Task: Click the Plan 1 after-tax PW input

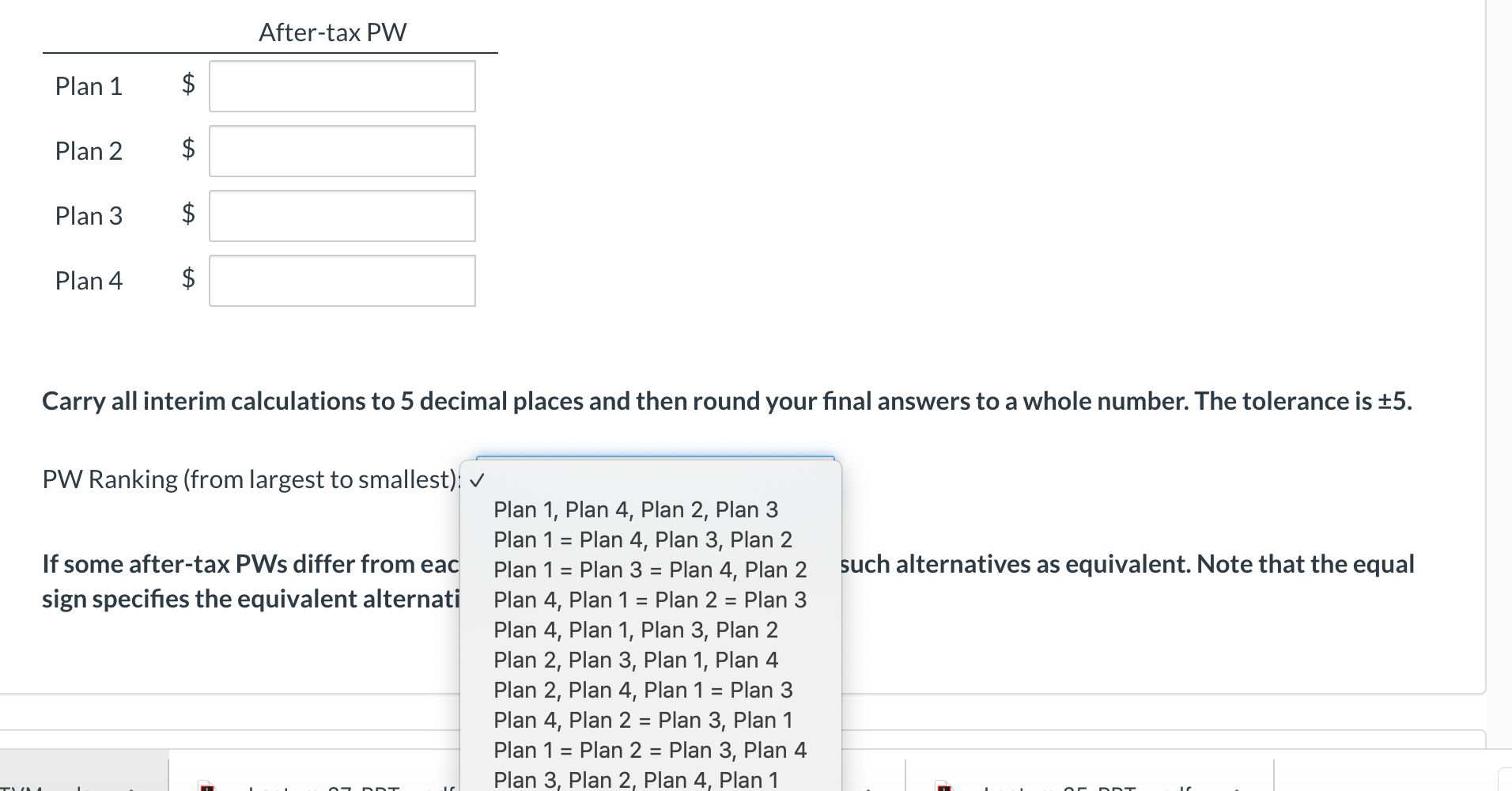Action: [x=342, y=86]
